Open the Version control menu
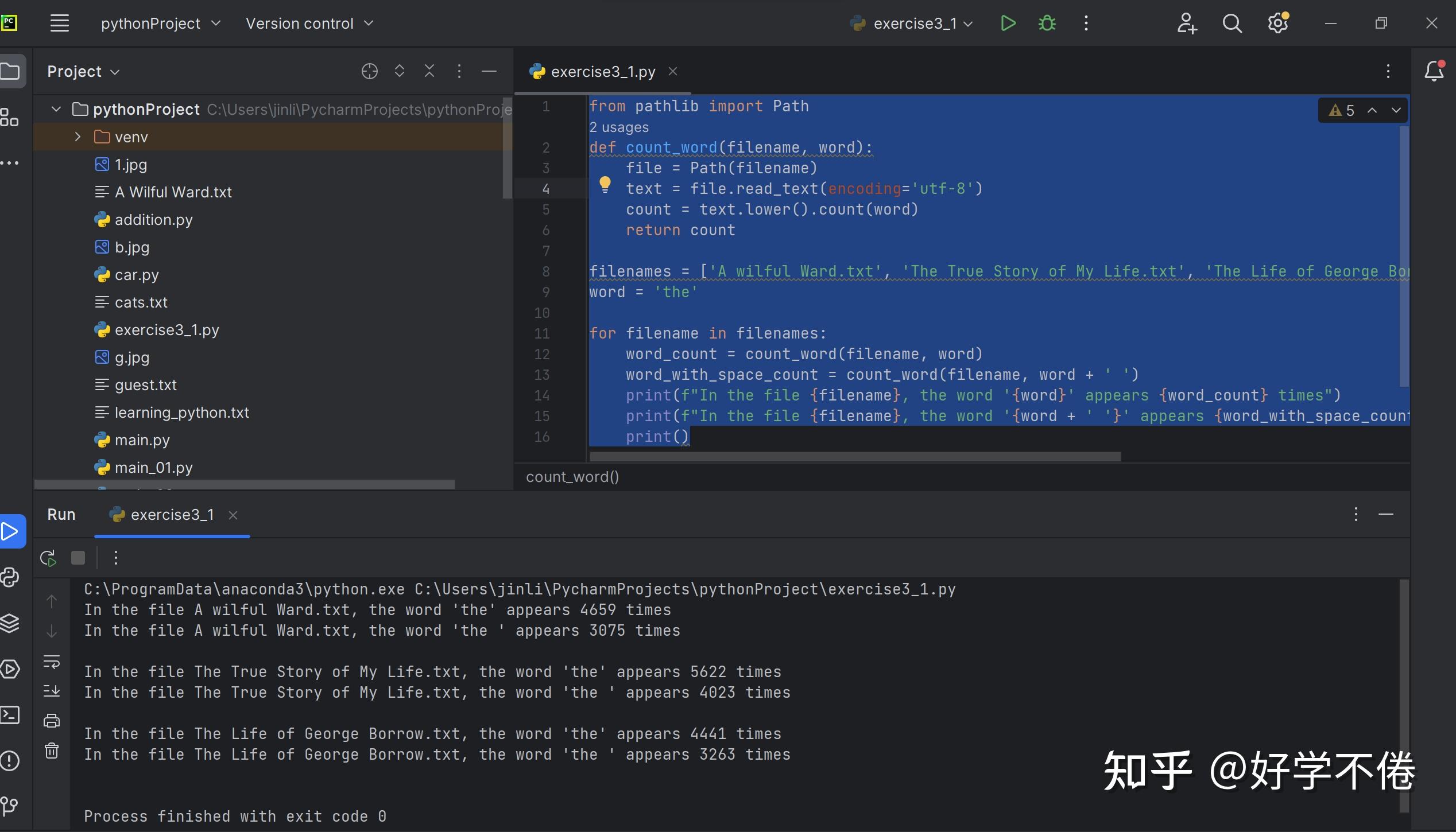 309,23
